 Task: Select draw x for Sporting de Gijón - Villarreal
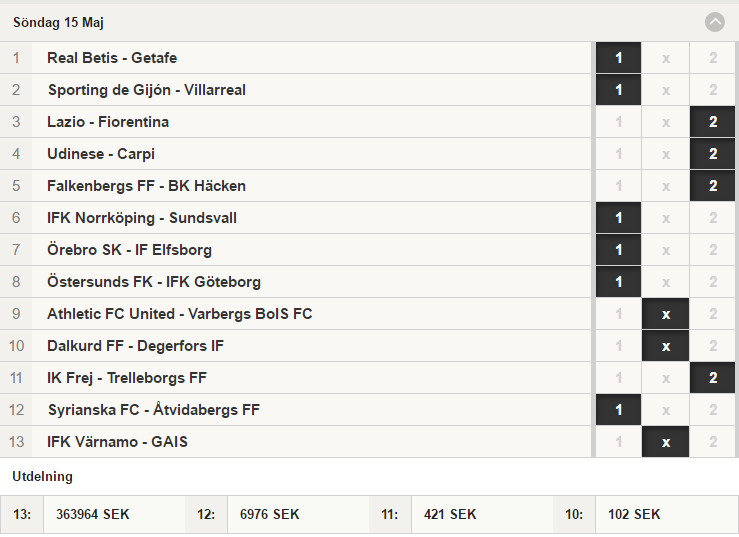pyautogui.click(x=665, y=90)
